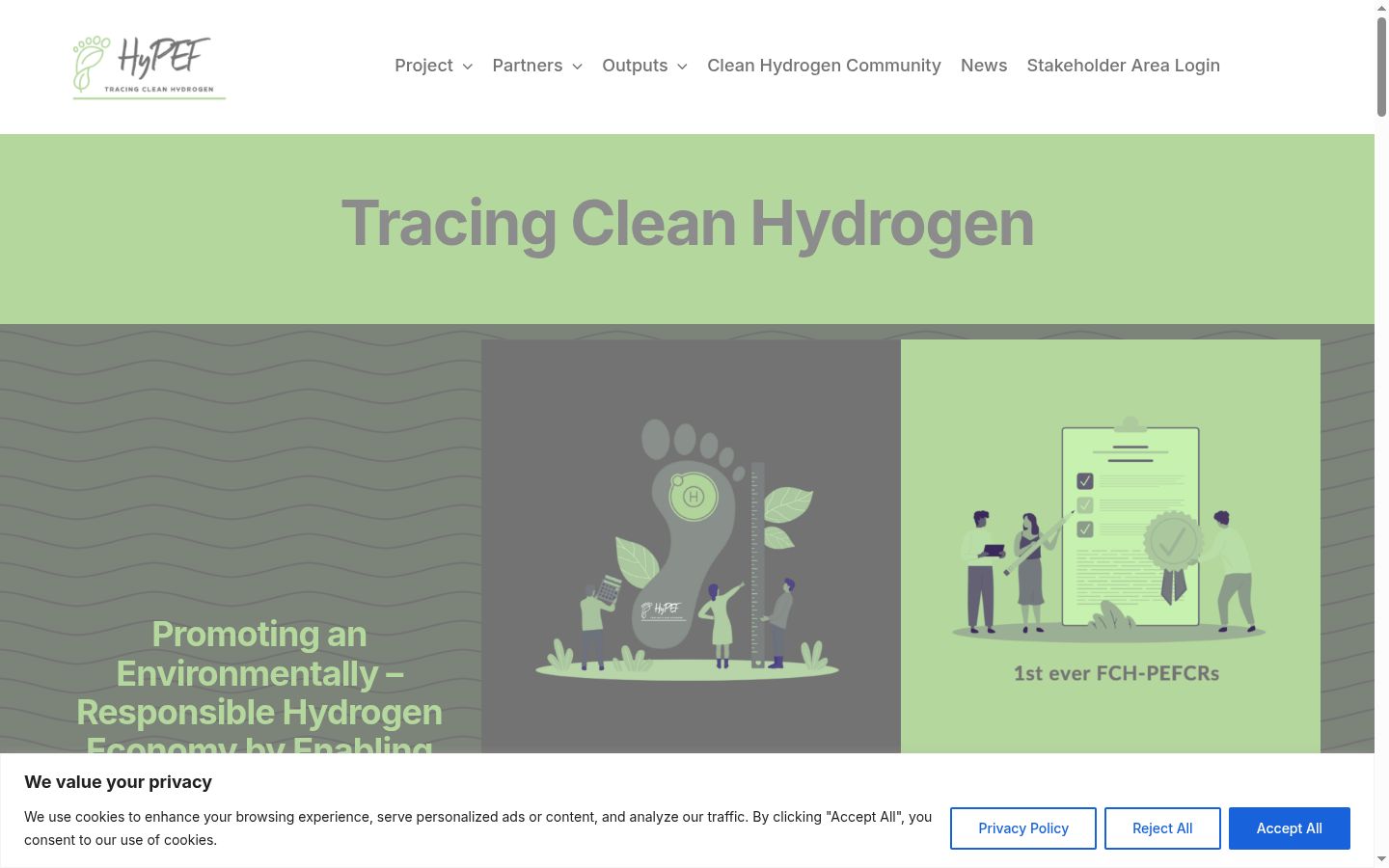Open Stakeholder Area Login

pos(1124,66)
